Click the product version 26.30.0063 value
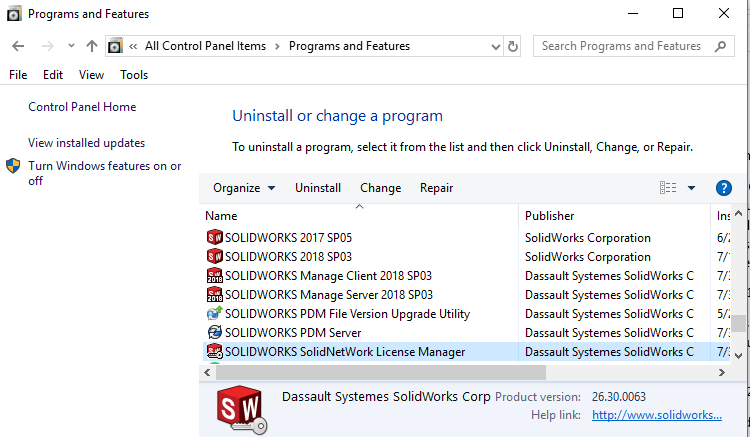Screen dimensions: 750x437 (x=618, y=397)
